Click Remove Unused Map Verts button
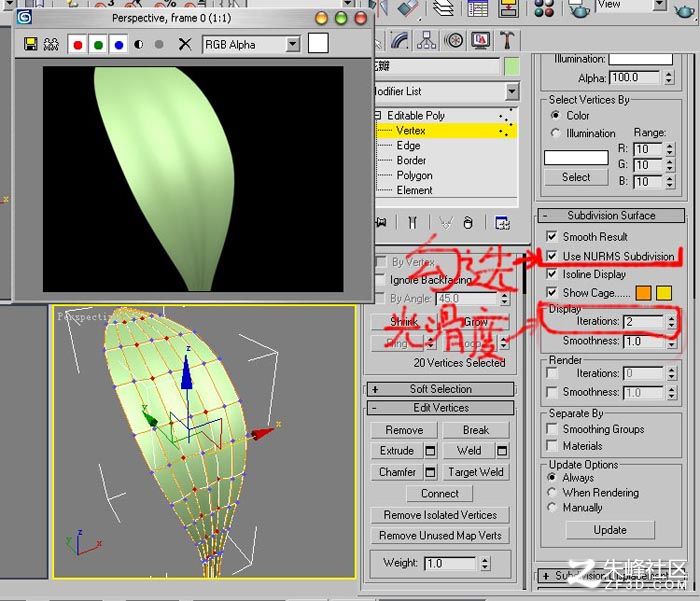 point(440,535)
